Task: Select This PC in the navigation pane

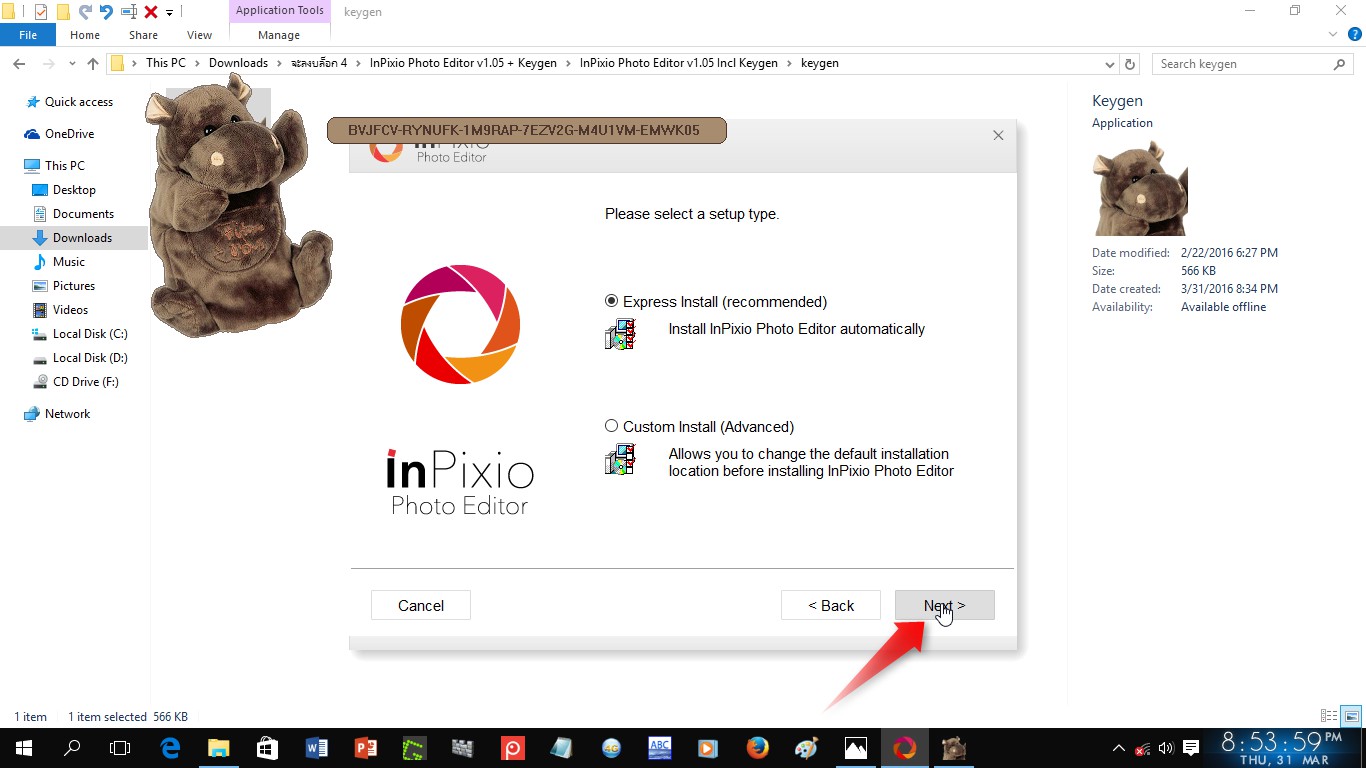Action: coord(64,166)
